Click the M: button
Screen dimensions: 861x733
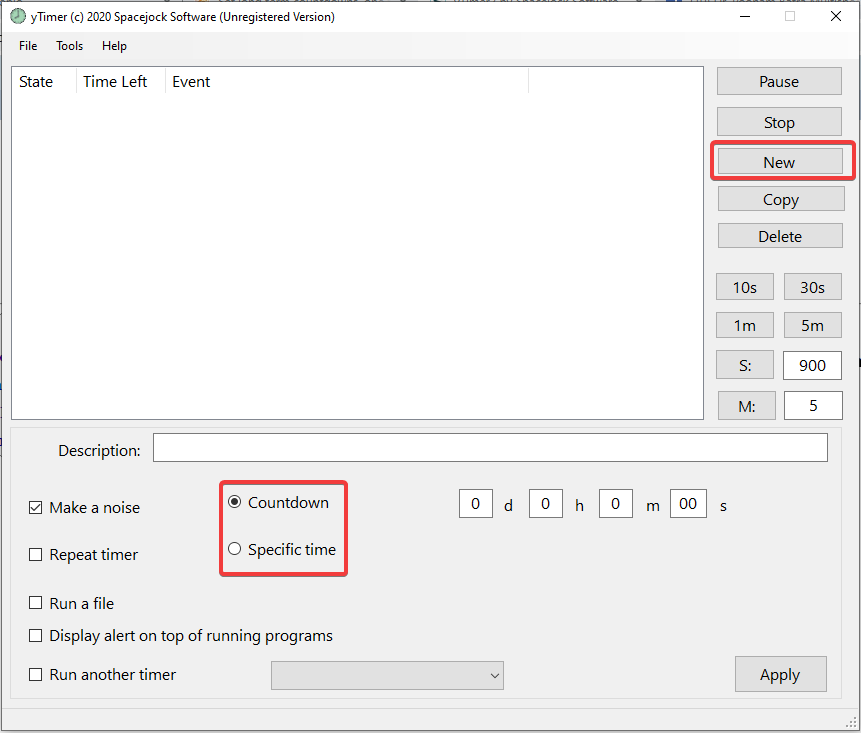point(747,406)
